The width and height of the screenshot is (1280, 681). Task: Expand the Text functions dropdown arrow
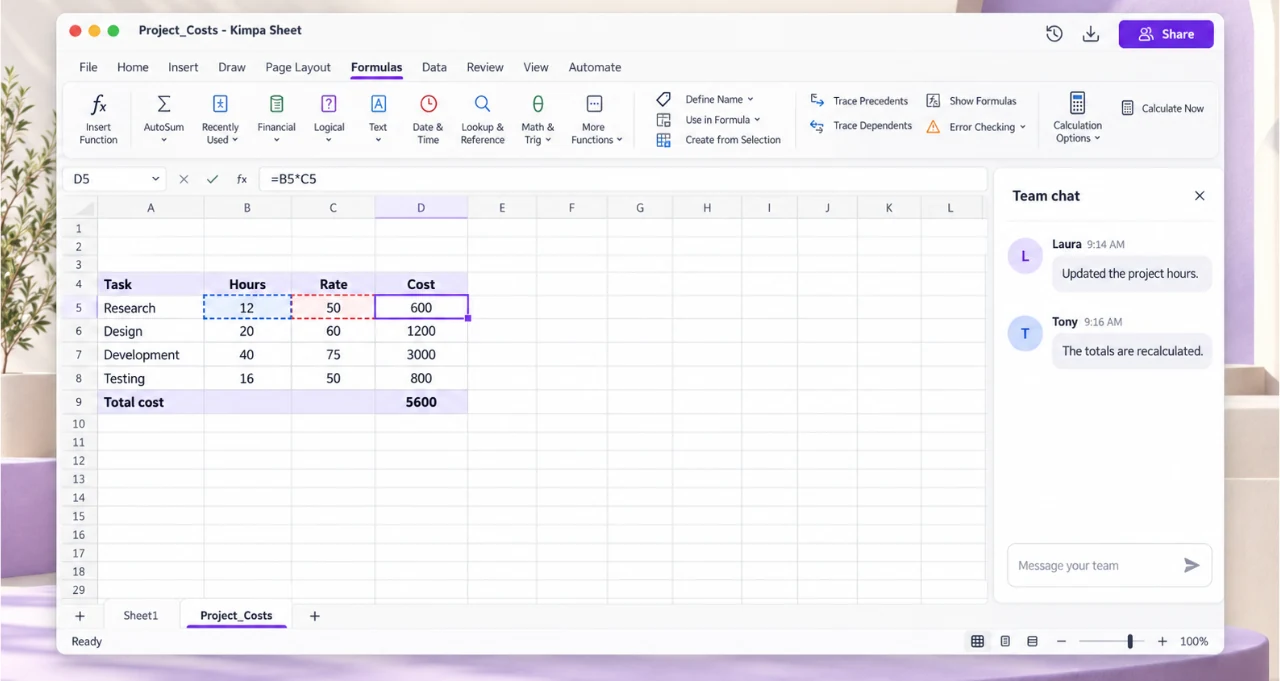click(x=378, y=140)
